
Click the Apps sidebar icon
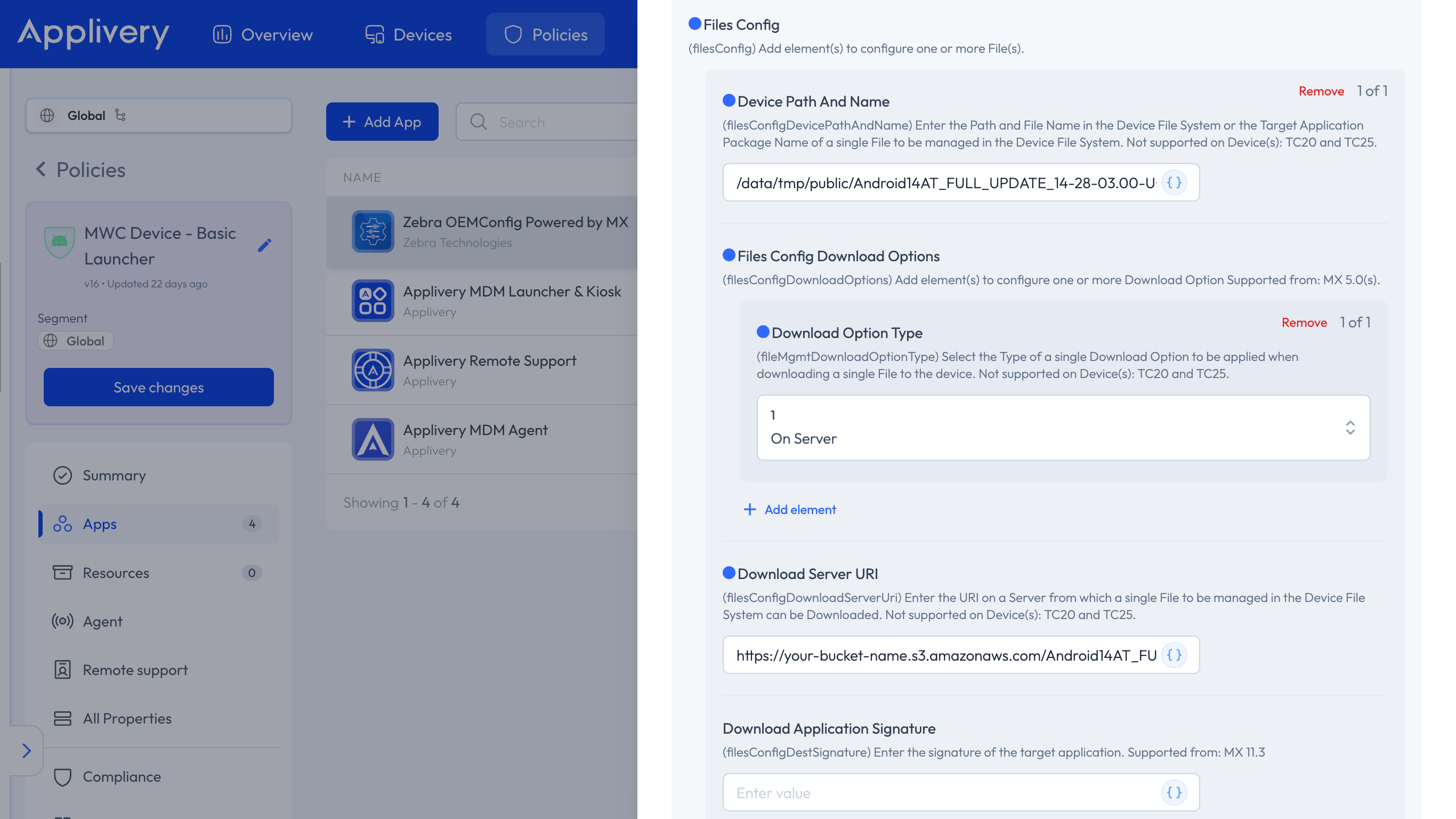(63, 524)
